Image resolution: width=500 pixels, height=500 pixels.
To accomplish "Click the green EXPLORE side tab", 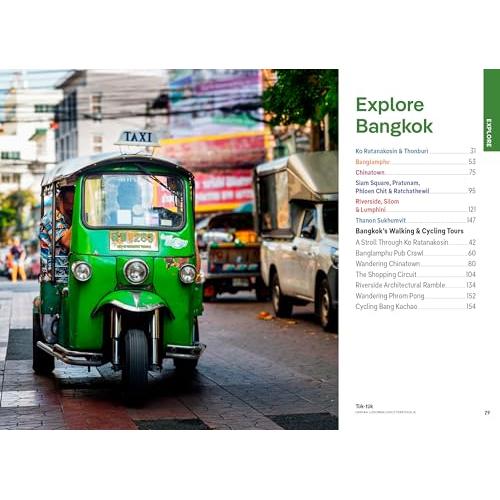I will pyautogui.click(x=492, y=110).
